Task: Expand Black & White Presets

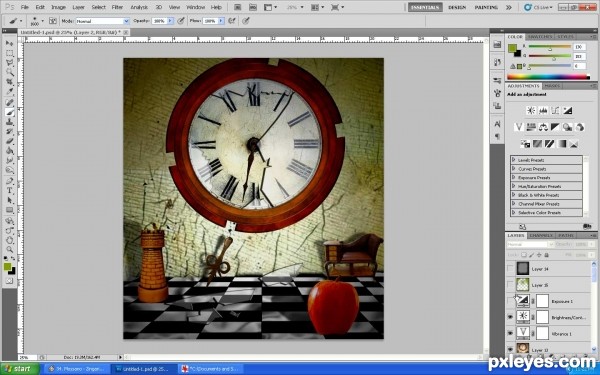Action: [514, 195]
